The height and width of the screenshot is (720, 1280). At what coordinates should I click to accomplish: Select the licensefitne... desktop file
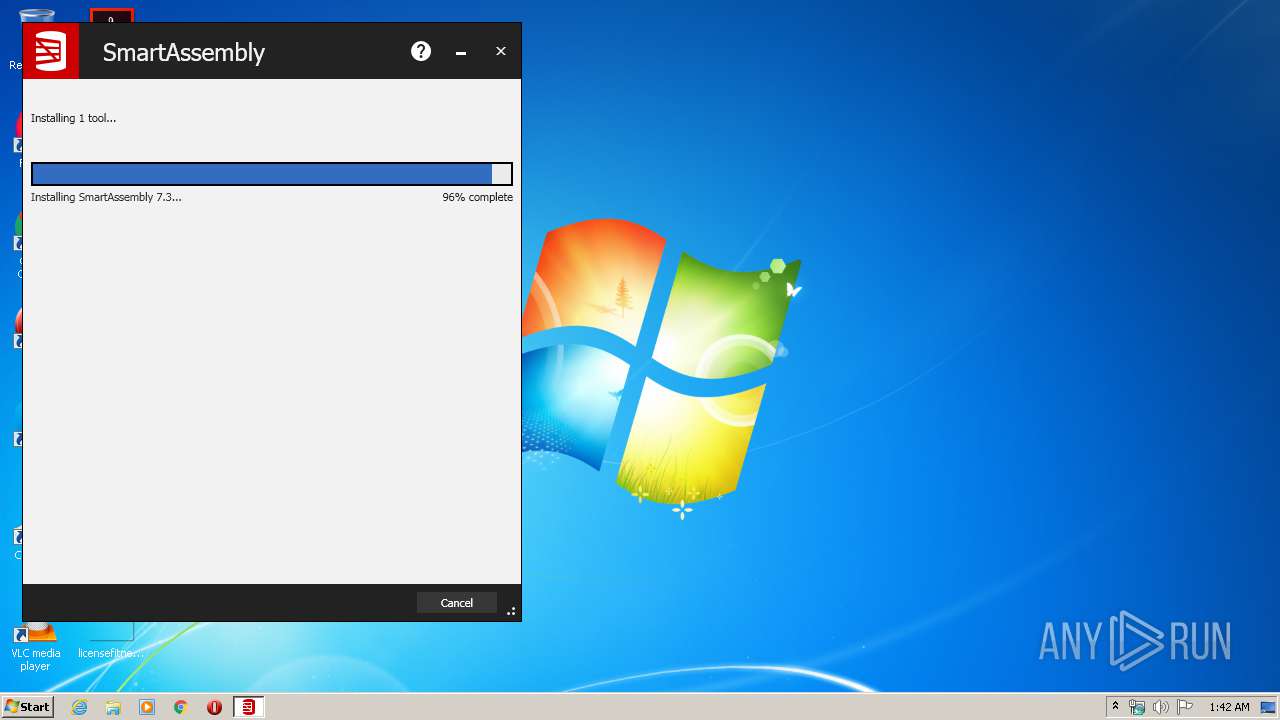(111, 640)
